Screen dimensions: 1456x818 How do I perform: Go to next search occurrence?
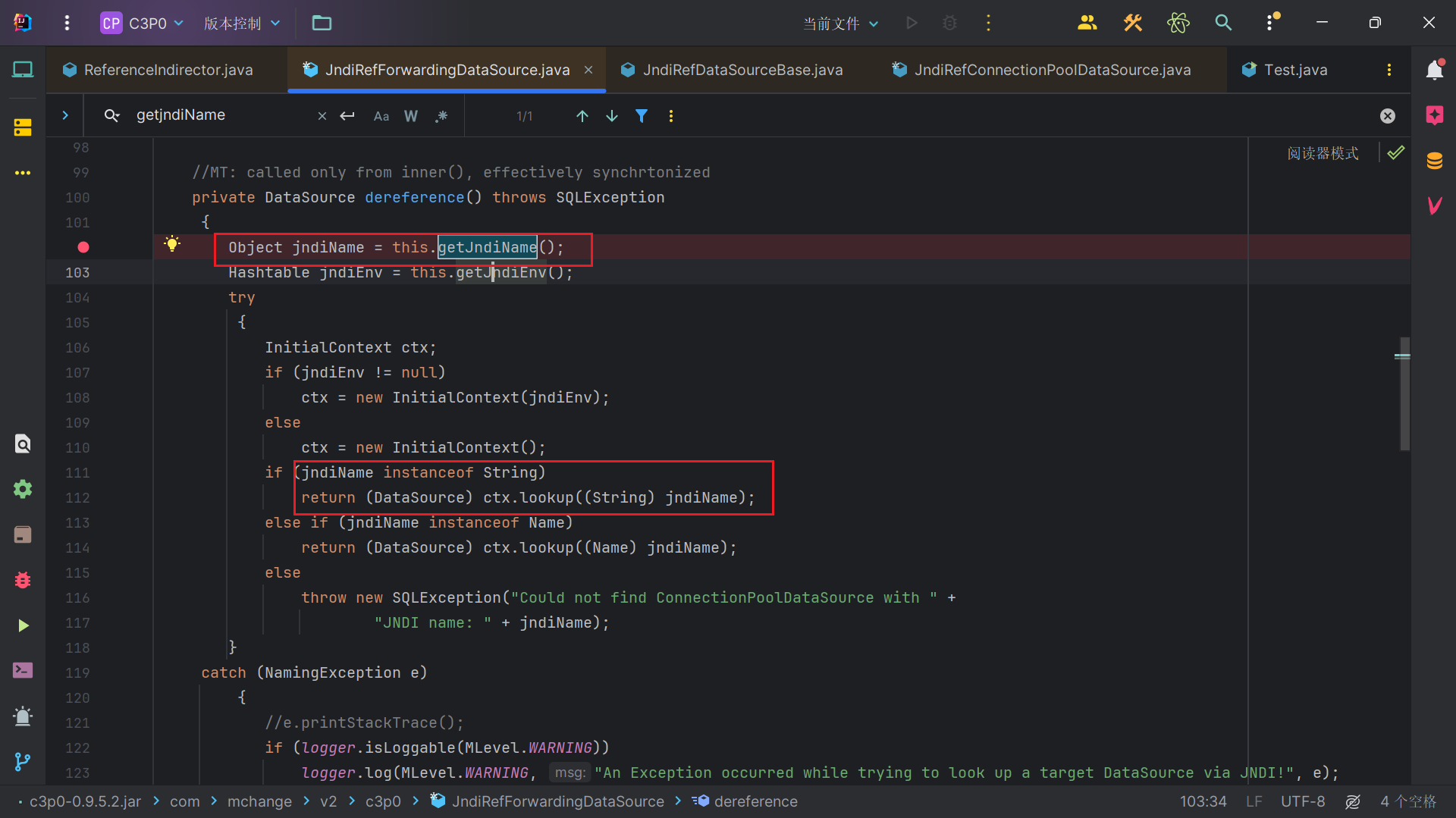[612, 116]
